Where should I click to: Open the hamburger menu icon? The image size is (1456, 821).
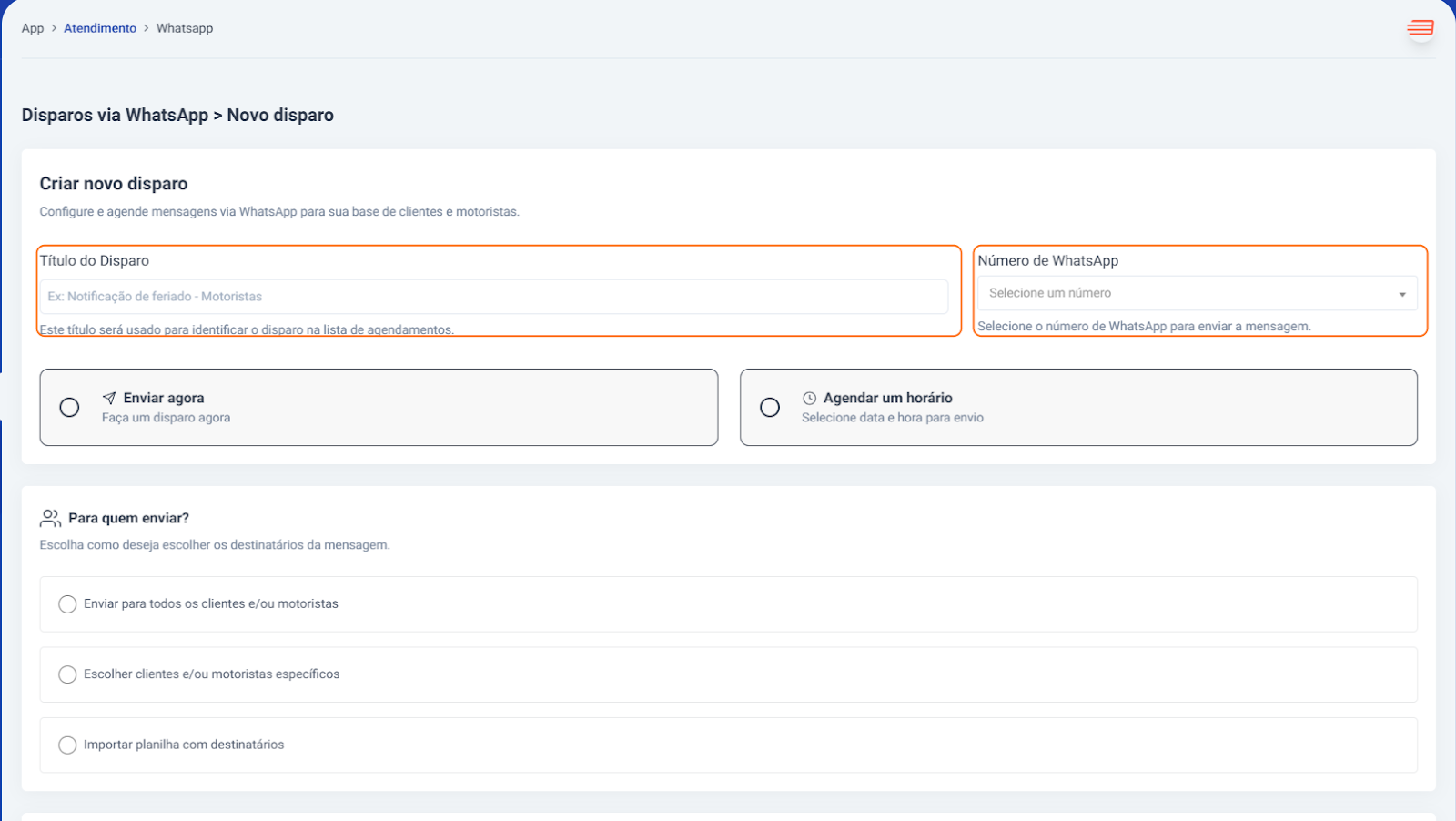(1420, 28)
